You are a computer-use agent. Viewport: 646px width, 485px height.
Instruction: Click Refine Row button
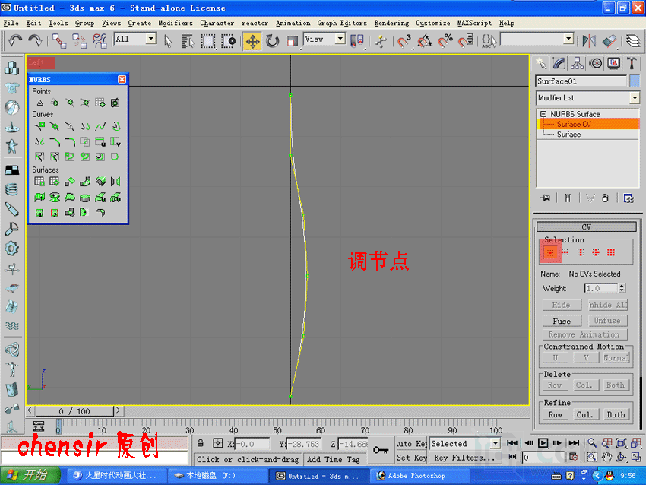coord(555,414)
